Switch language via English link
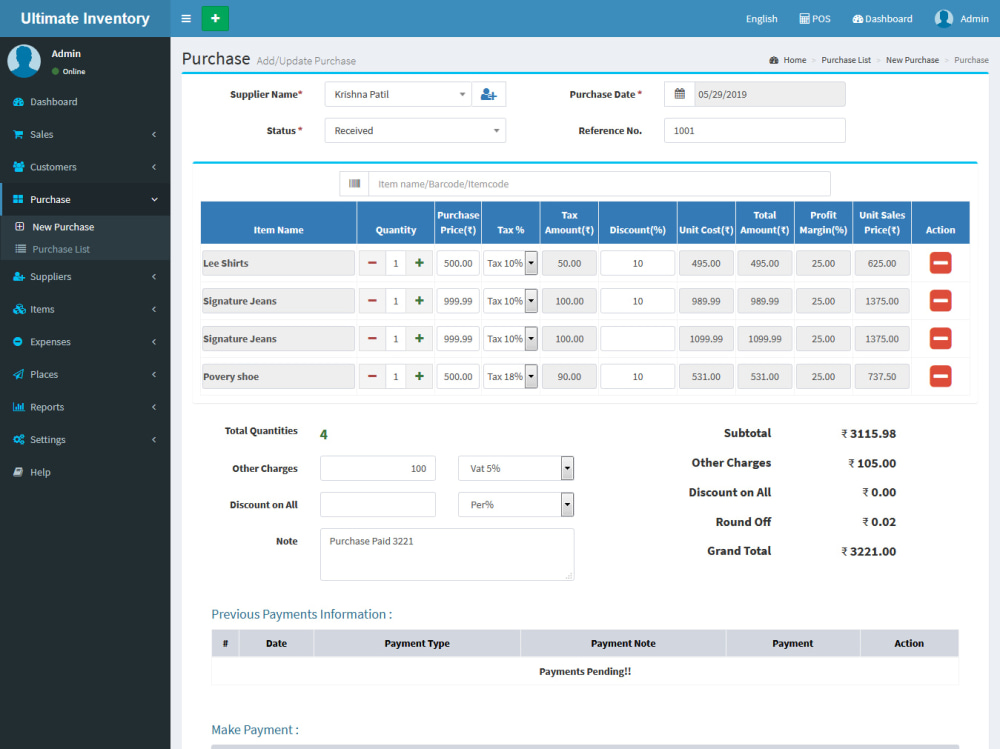 [x=761, y=19]
